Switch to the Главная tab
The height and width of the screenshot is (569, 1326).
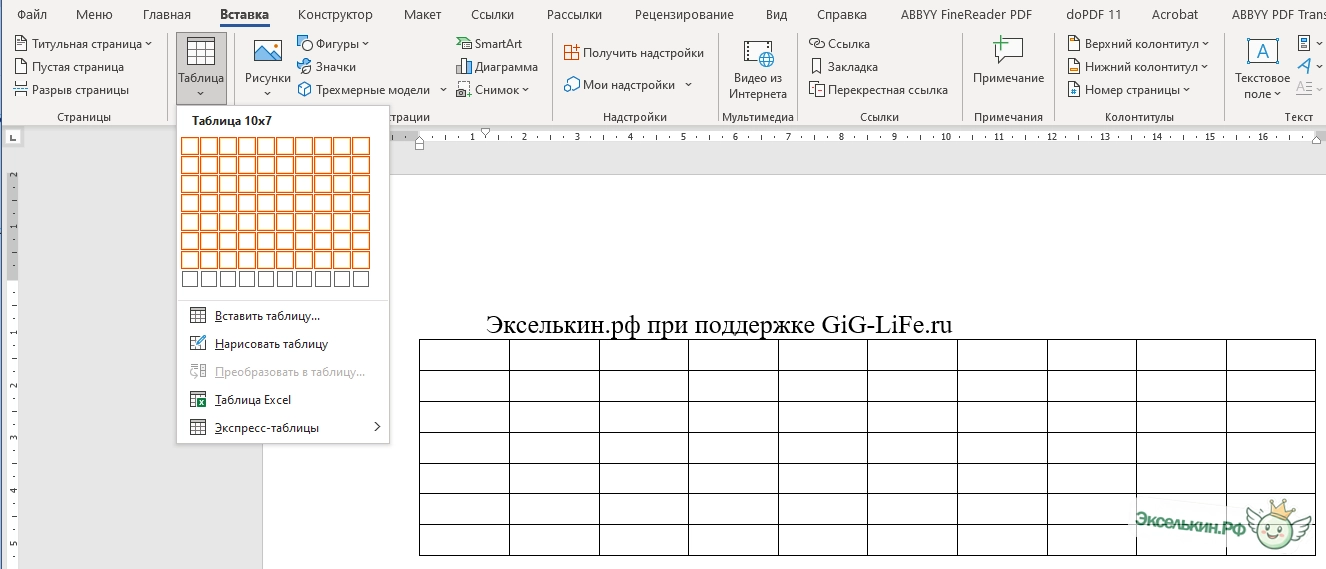(166, 15)
